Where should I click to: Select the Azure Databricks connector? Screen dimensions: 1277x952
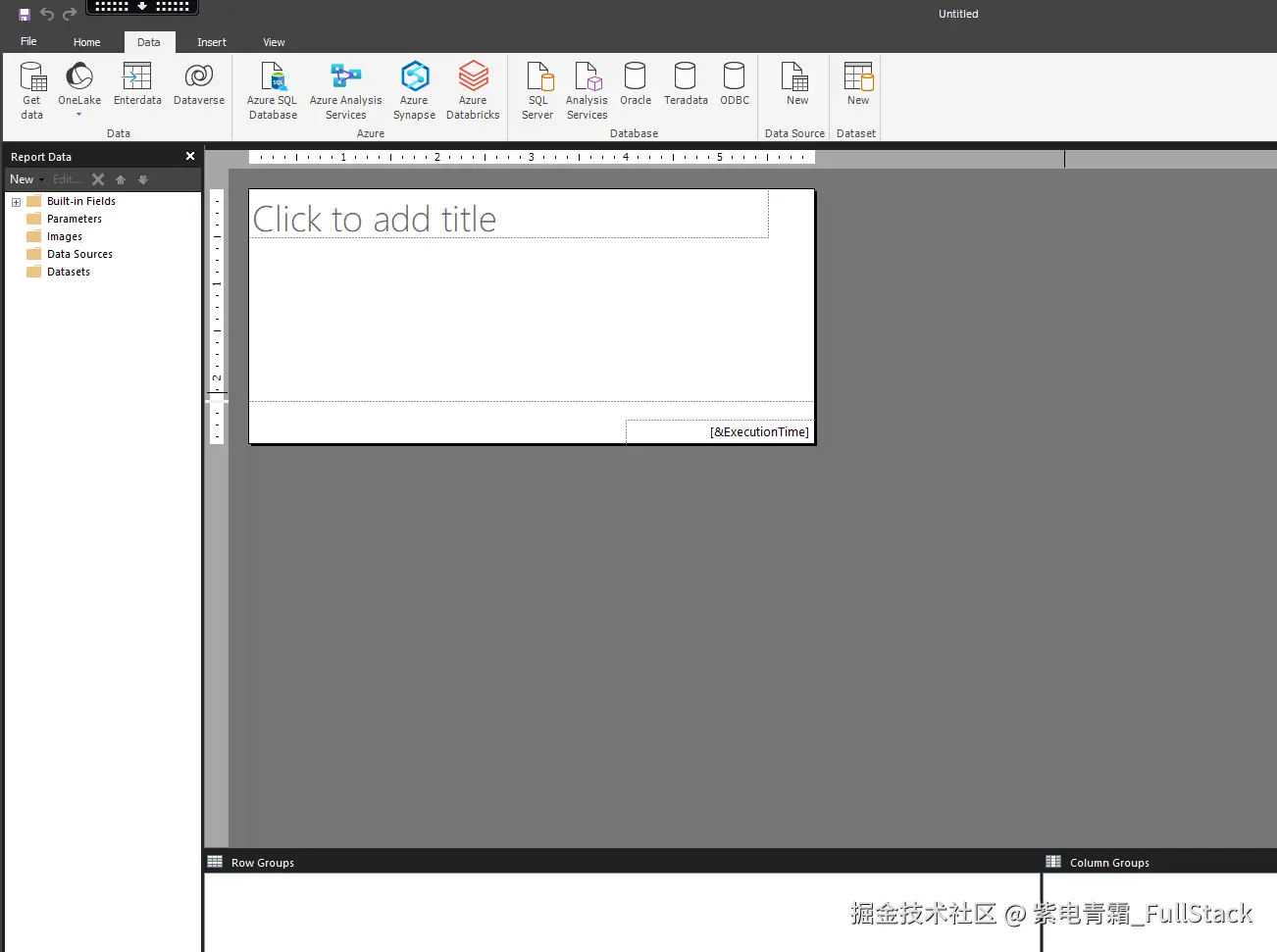coord(473,90)
